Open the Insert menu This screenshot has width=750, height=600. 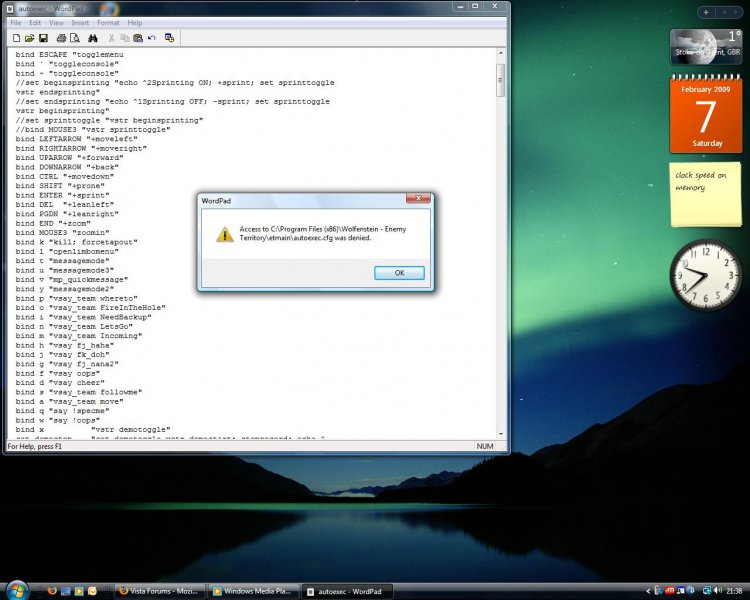coord(80,22)
